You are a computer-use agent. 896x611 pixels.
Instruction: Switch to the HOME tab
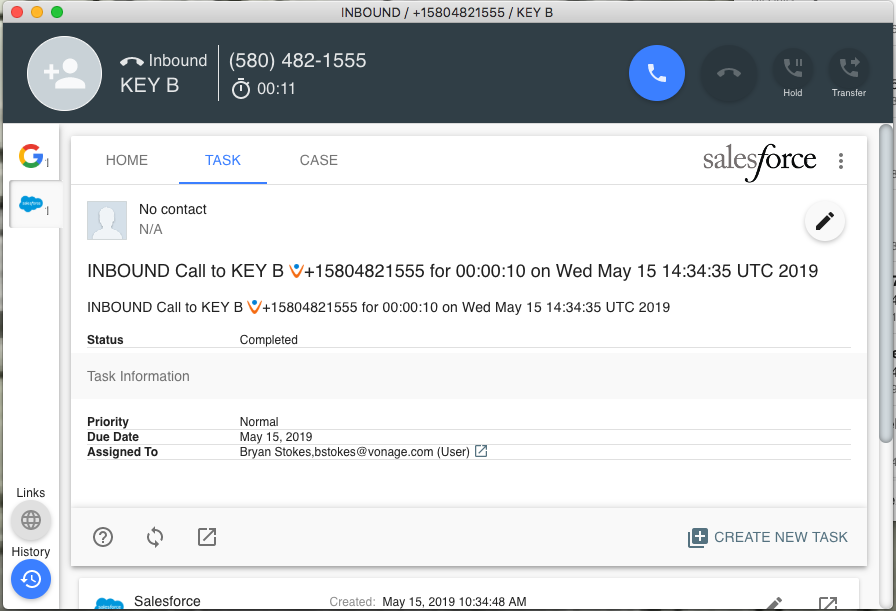pyautogui.click(x=127, y=161)
